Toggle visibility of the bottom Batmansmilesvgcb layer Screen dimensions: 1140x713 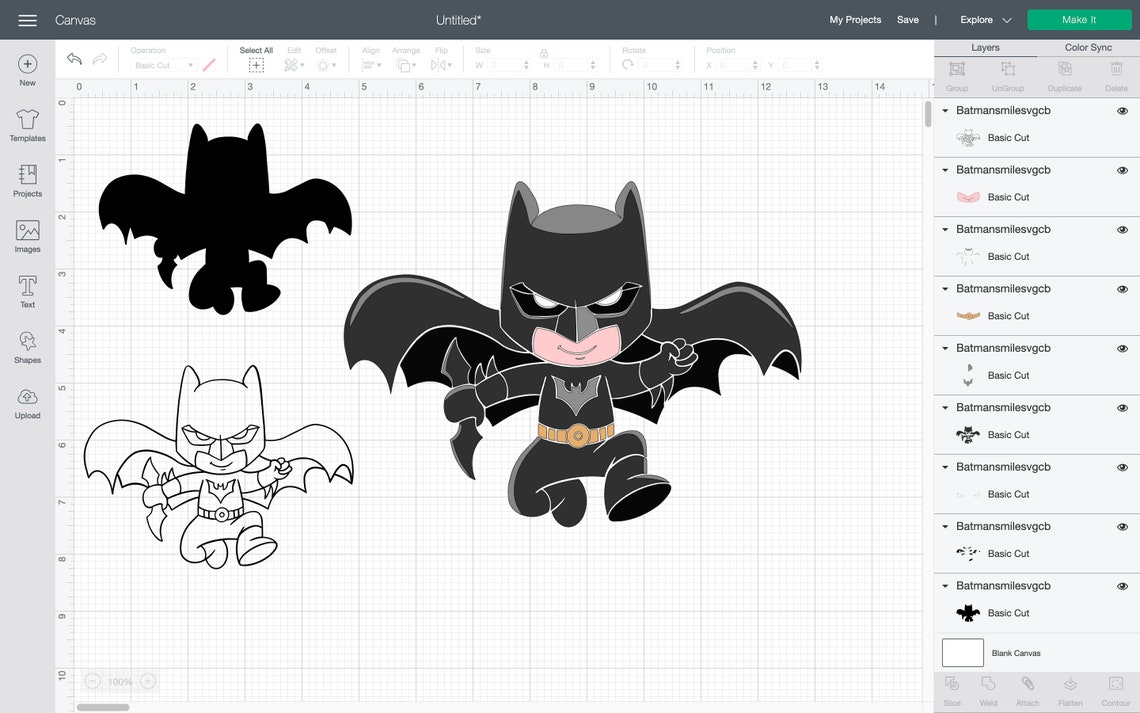click(1122, 585)
